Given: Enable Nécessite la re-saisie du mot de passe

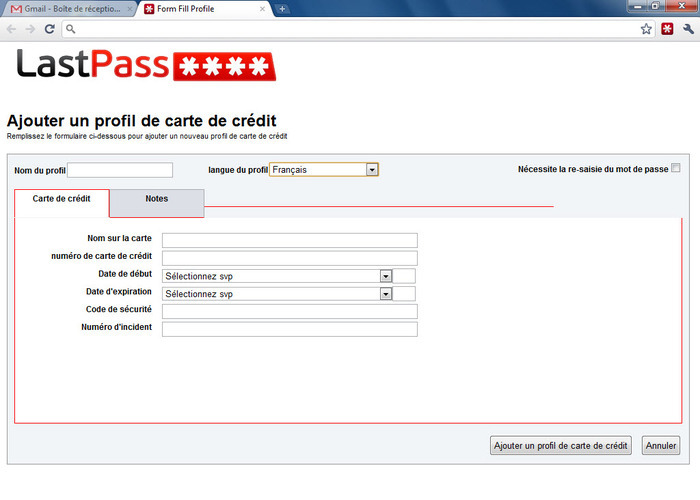Looking at the screenshot, I should [676, 168].
